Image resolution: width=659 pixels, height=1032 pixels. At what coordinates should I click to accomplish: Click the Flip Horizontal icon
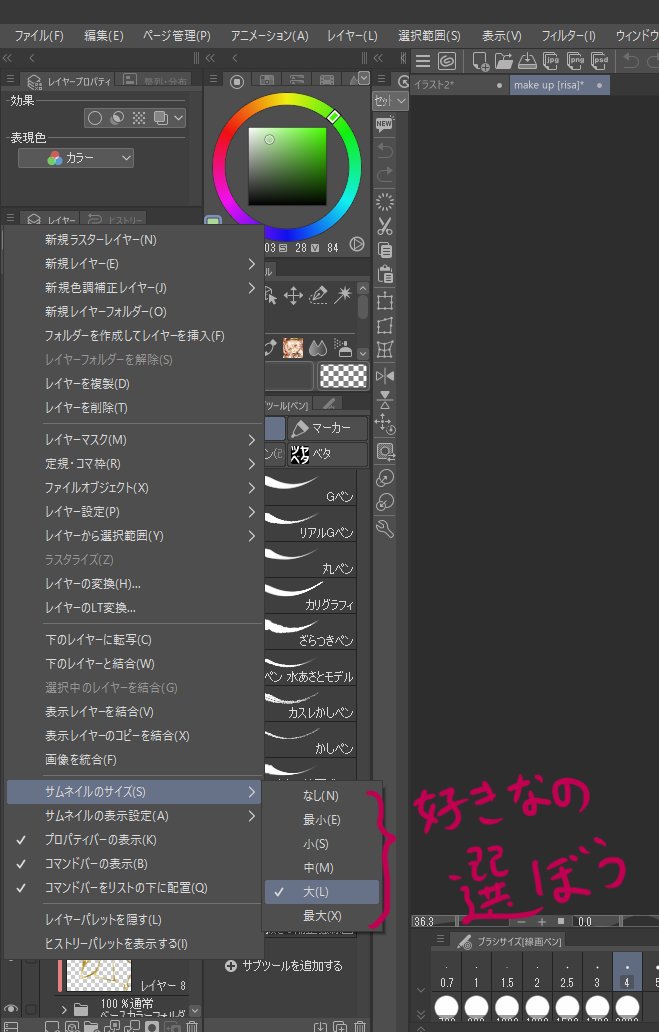384,376
